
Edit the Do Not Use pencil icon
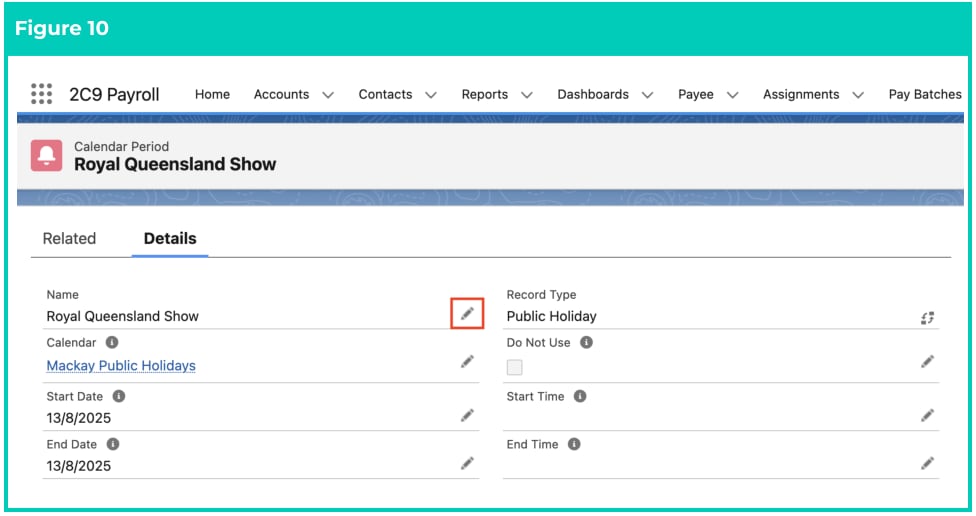tap(927, 362)
